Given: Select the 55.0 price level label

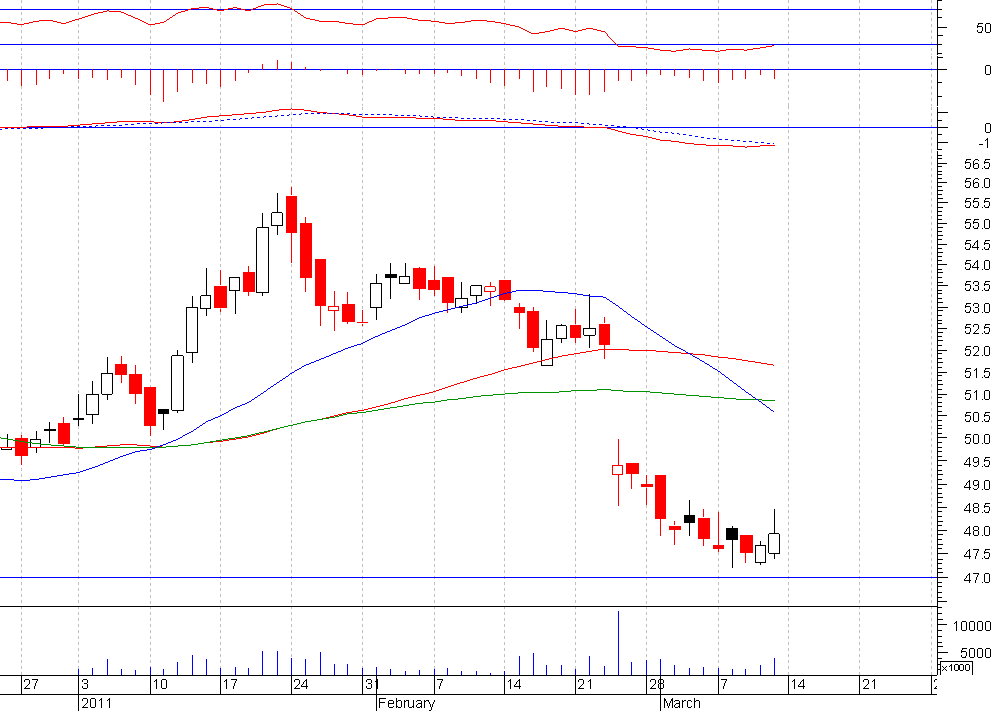Looking at the screenshot, I should coord(977,225).
